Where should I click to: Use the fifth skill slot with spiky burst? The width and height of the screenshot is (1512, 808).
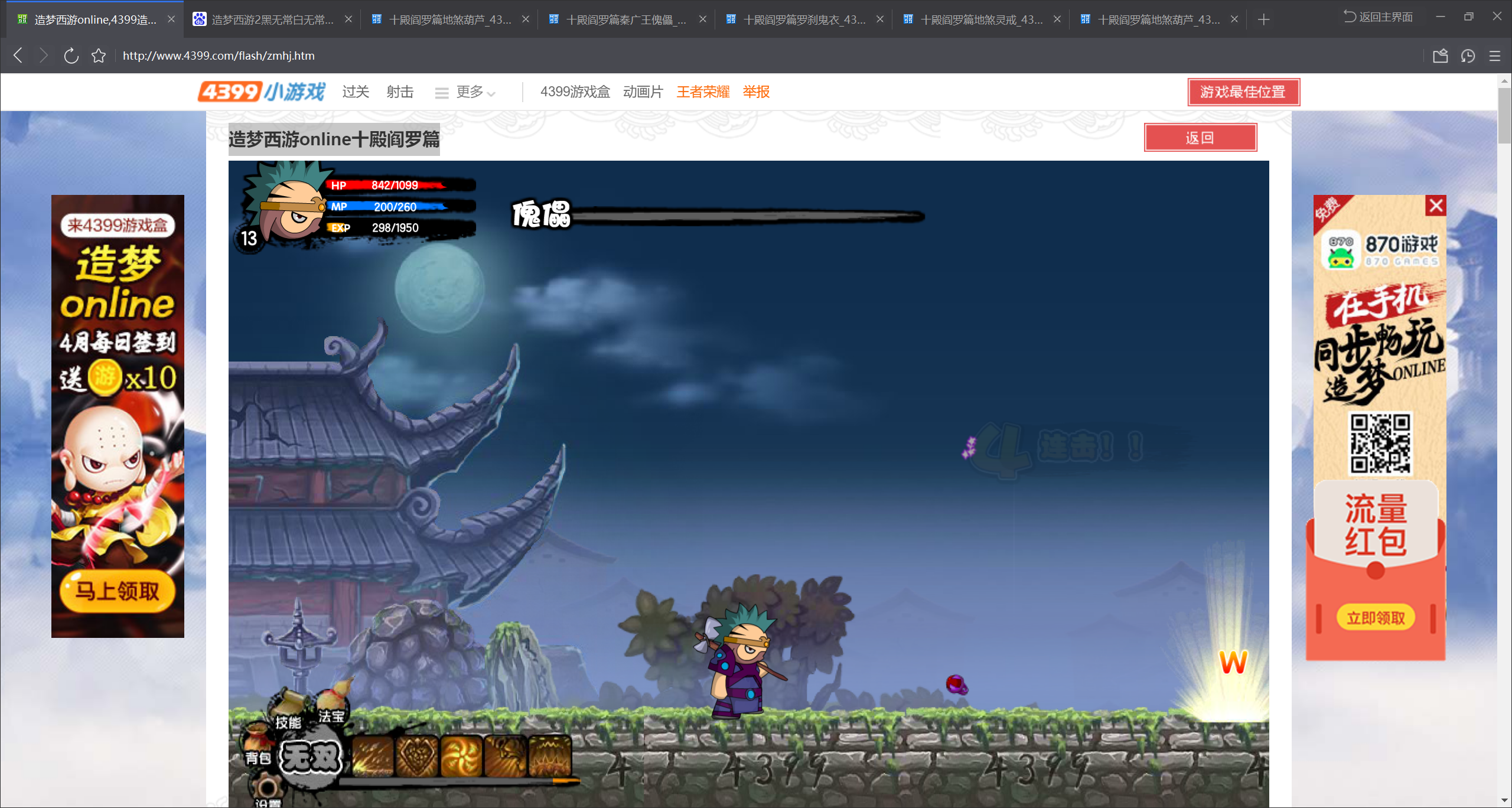point(550,756)
